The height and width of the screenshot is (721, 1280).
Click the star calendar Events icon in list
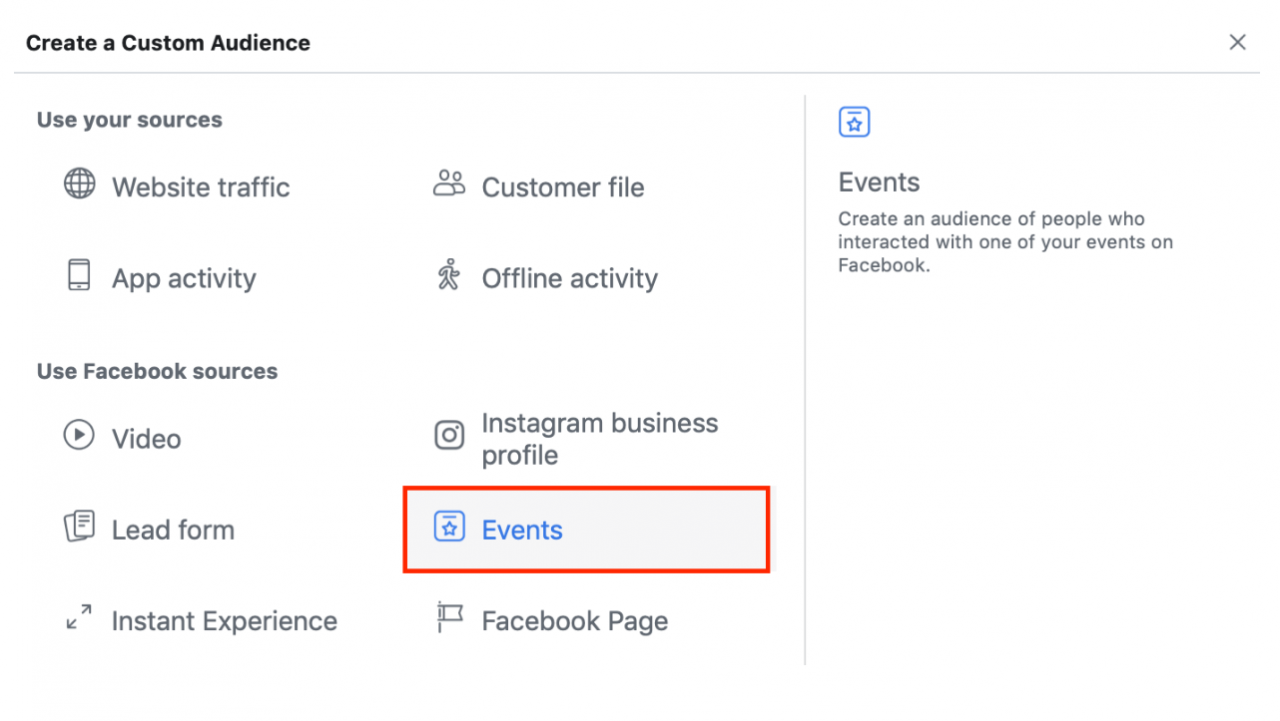click(449, 527)
